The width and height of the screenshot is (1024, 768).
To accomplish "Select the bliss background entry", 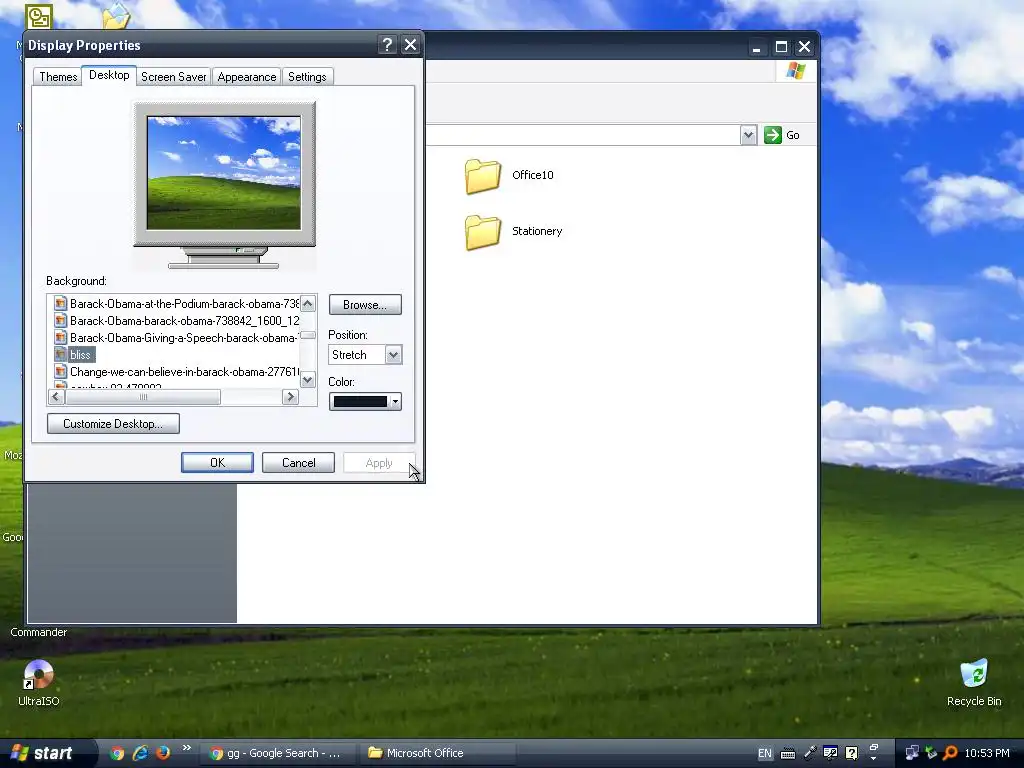I will tap(81, 355).
